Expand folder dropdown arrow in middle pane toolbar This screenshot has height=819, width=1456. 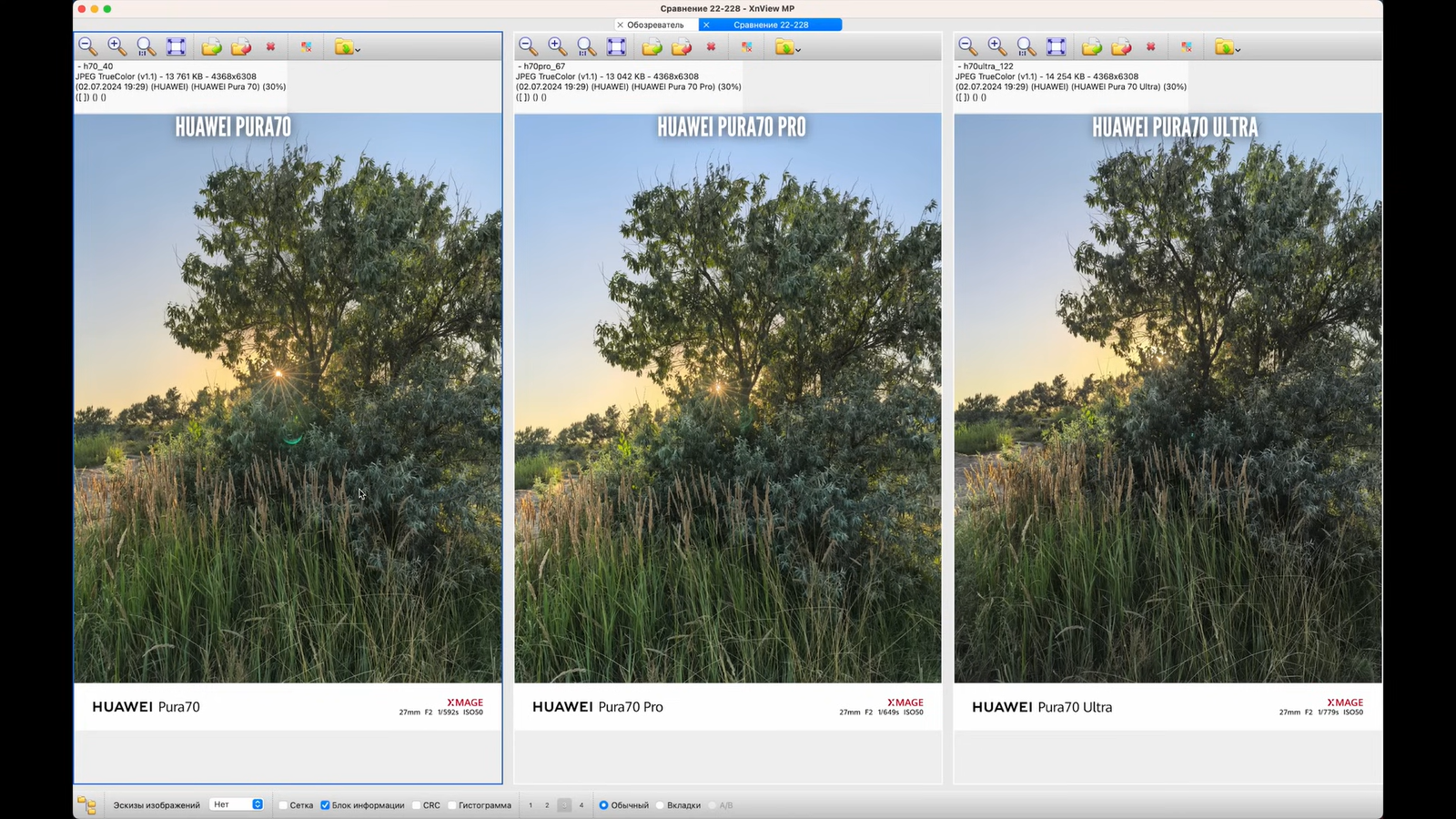[798, 49]
